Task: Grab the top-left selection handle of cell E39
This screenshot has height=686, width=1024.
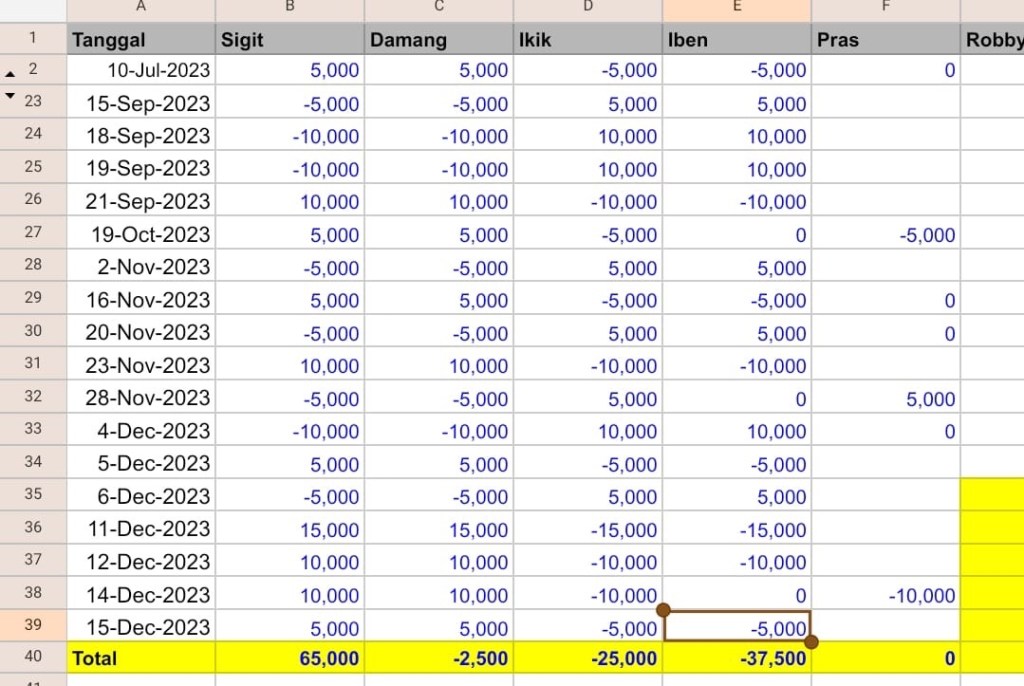Action: tap(663, 609)
